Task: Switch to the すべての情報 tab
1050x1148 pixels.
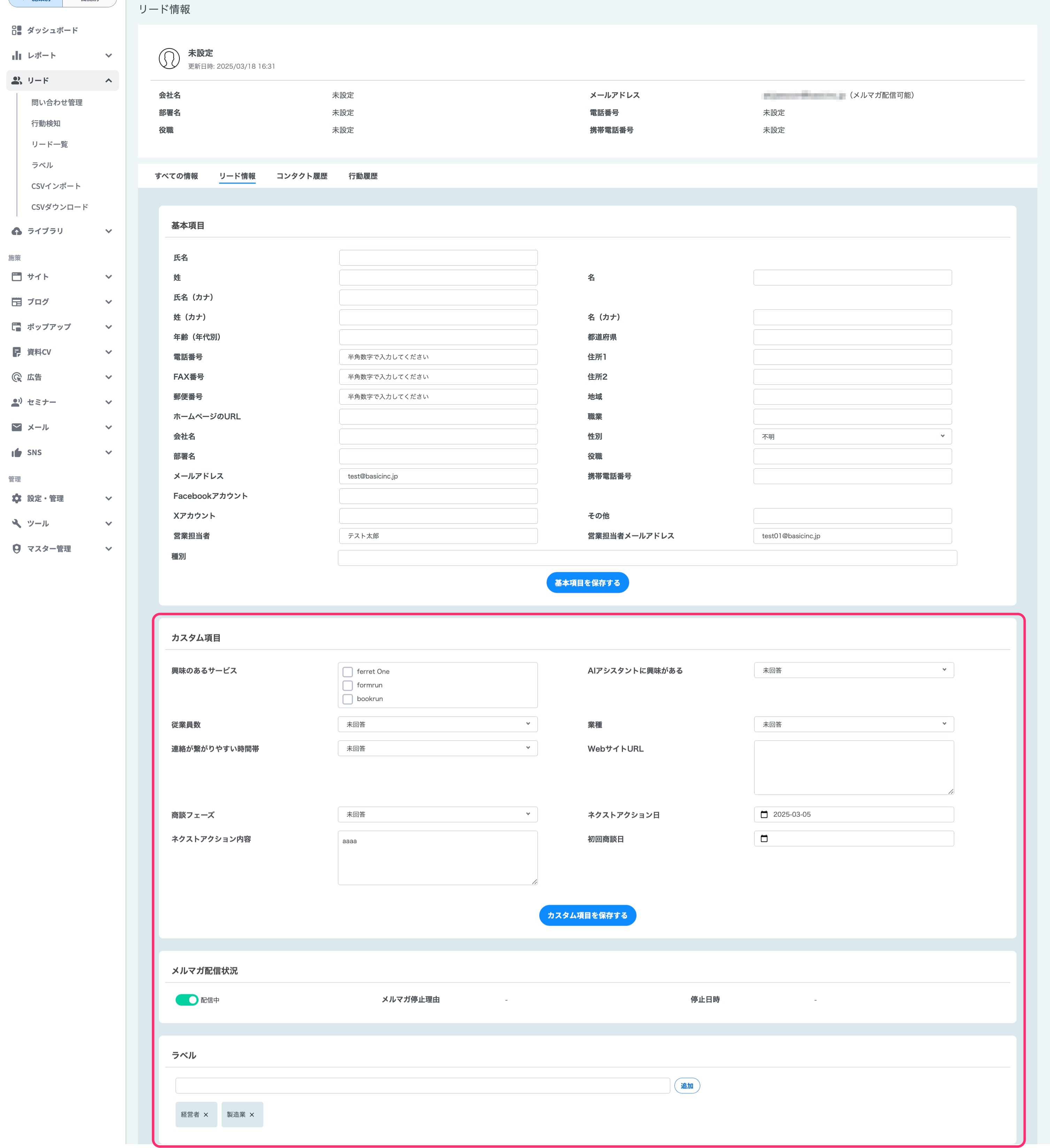Action: click(x=176, y=176)
